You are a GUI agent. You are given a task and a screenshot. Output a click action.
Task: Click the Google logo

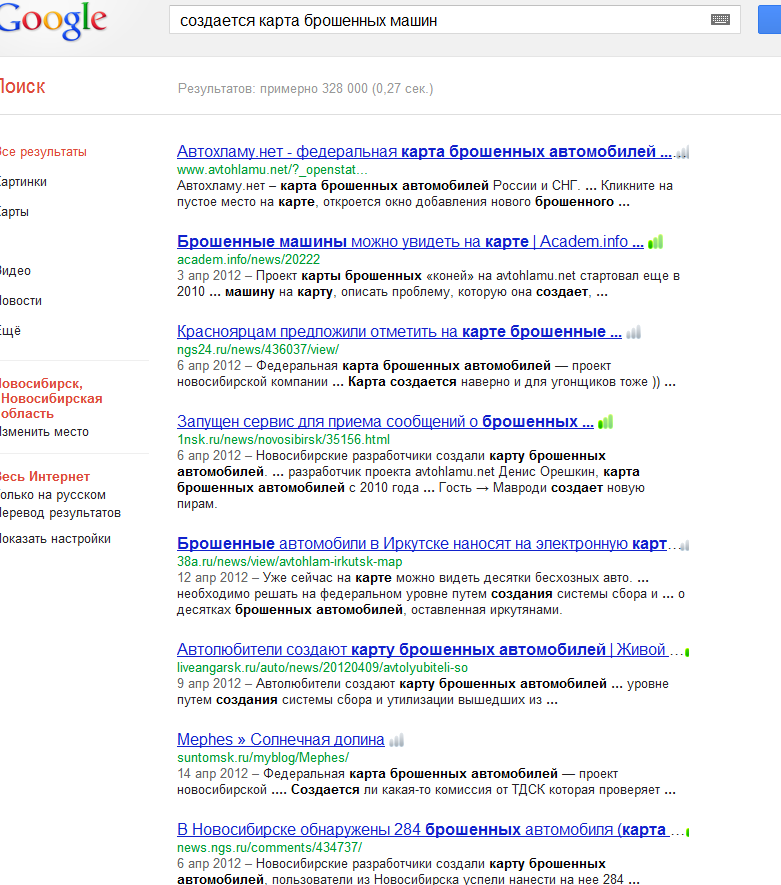tap(53, 21)
